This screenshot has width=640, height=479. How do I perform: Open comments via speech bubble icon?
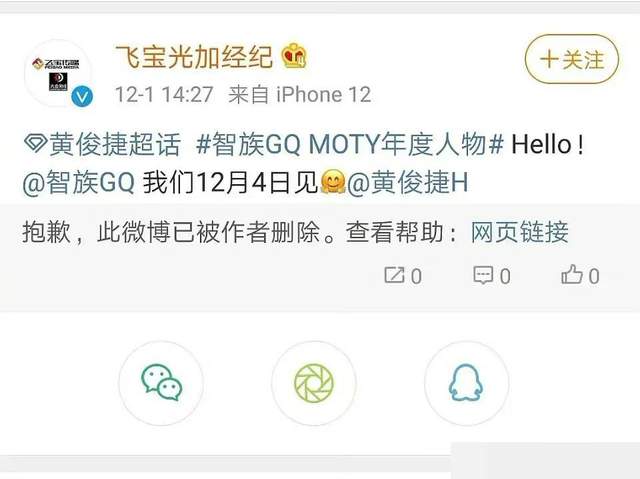483,275
